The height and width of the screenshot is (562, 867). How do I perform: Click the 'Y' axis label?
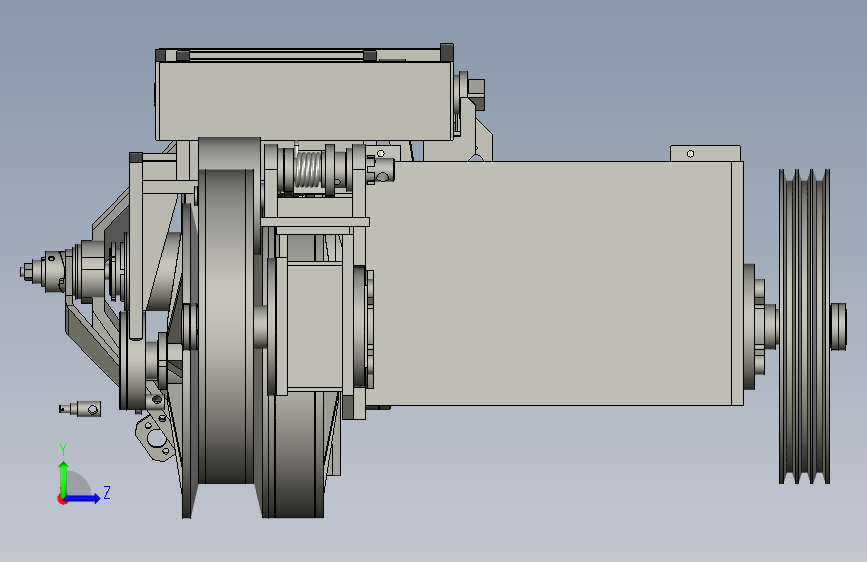[x=63, y=450]
